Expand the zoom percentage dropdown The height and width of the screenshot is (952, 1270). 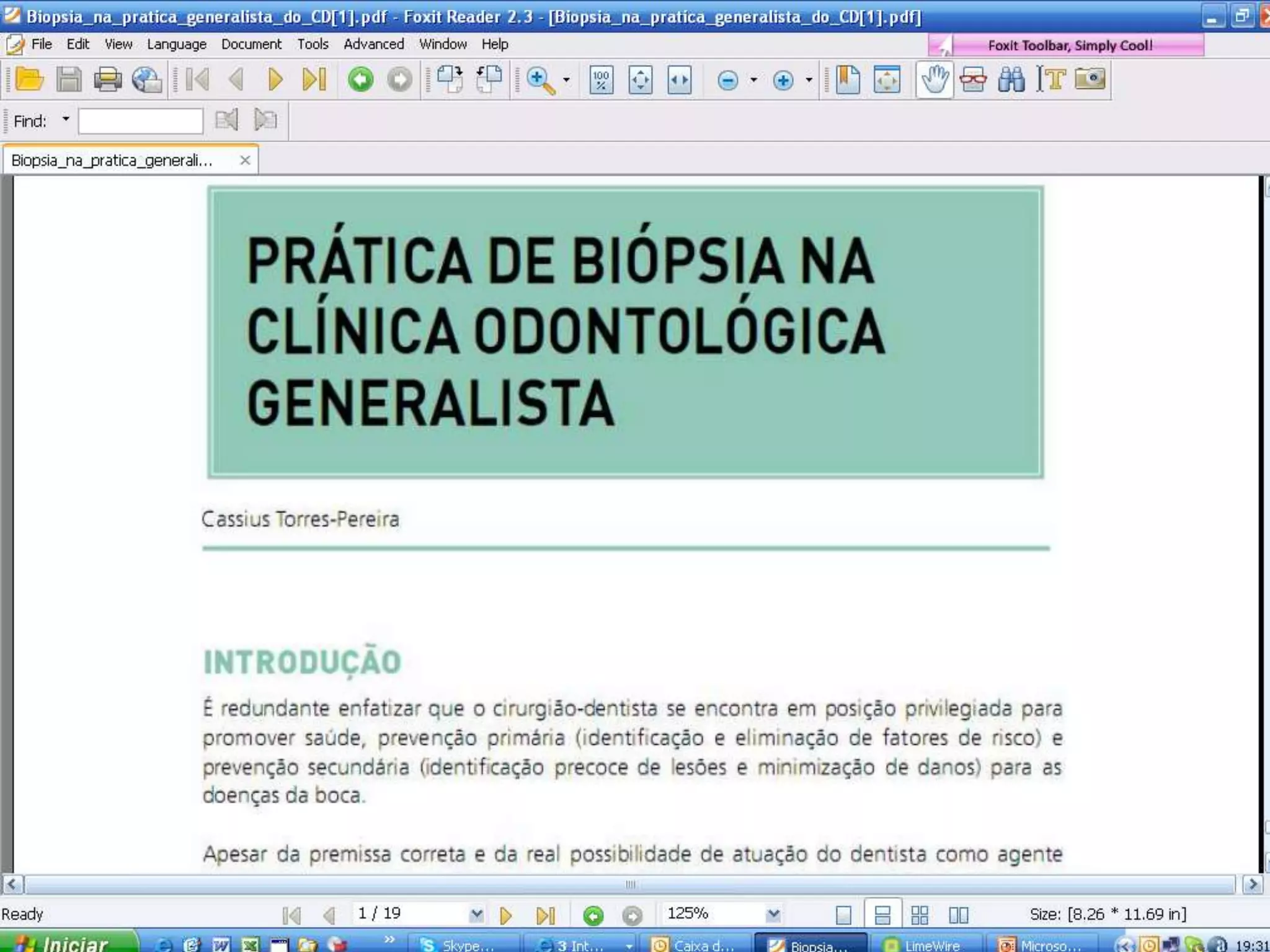(x=773, y=914)
